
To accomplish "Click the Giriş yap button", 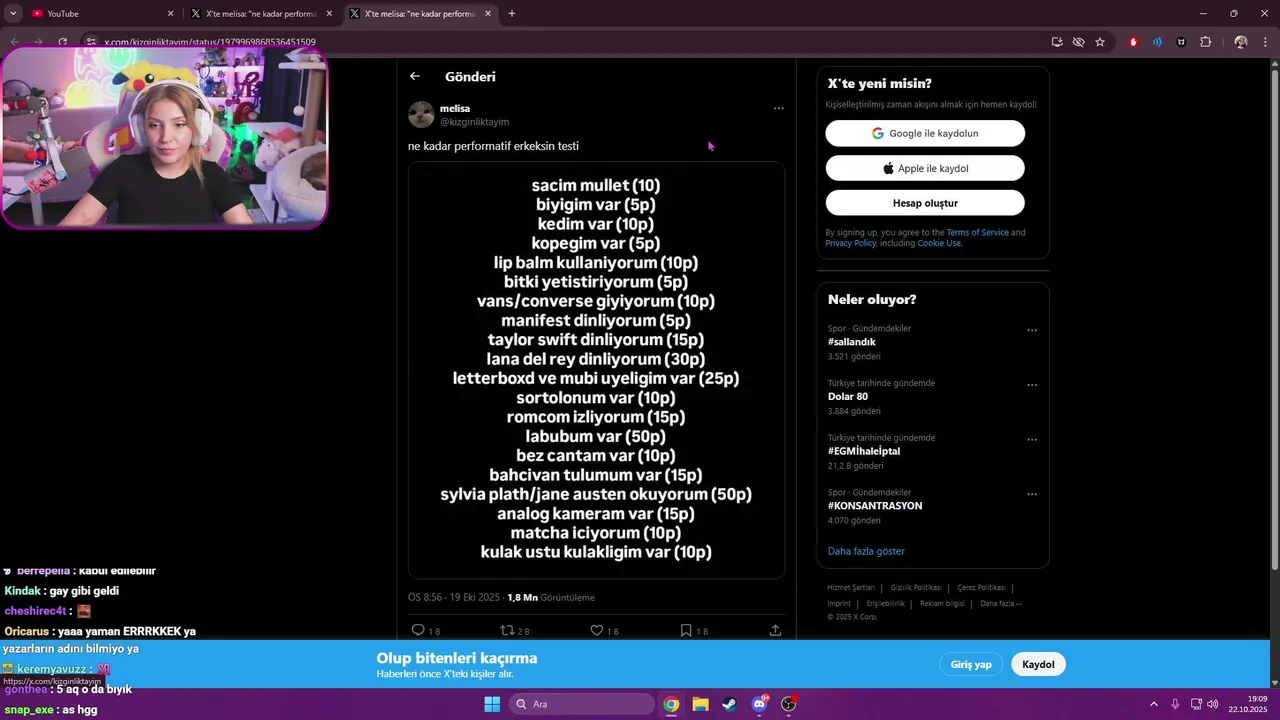I will click(971, 664).
